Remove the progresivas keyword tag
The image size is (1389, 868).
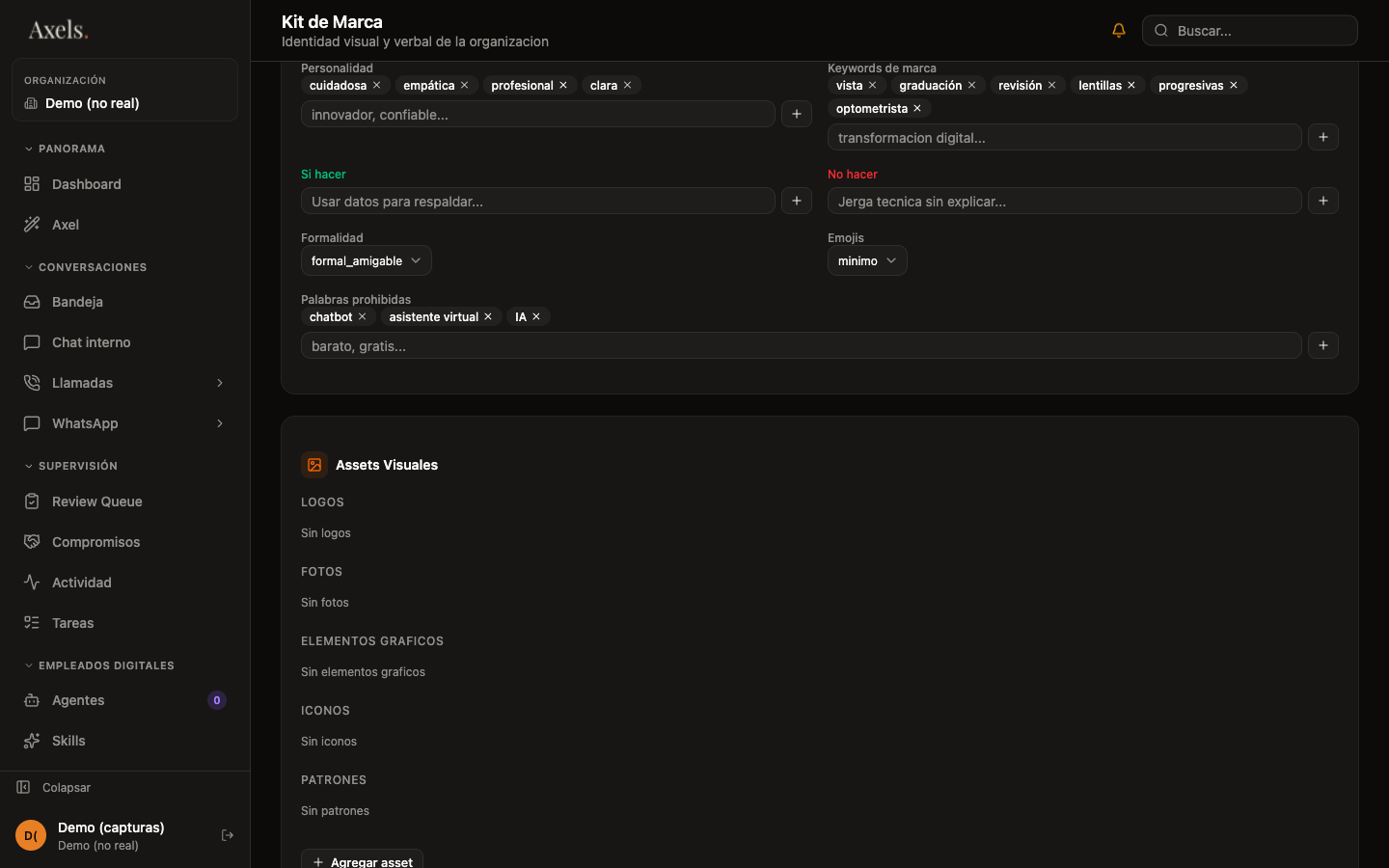(1233, 85)
